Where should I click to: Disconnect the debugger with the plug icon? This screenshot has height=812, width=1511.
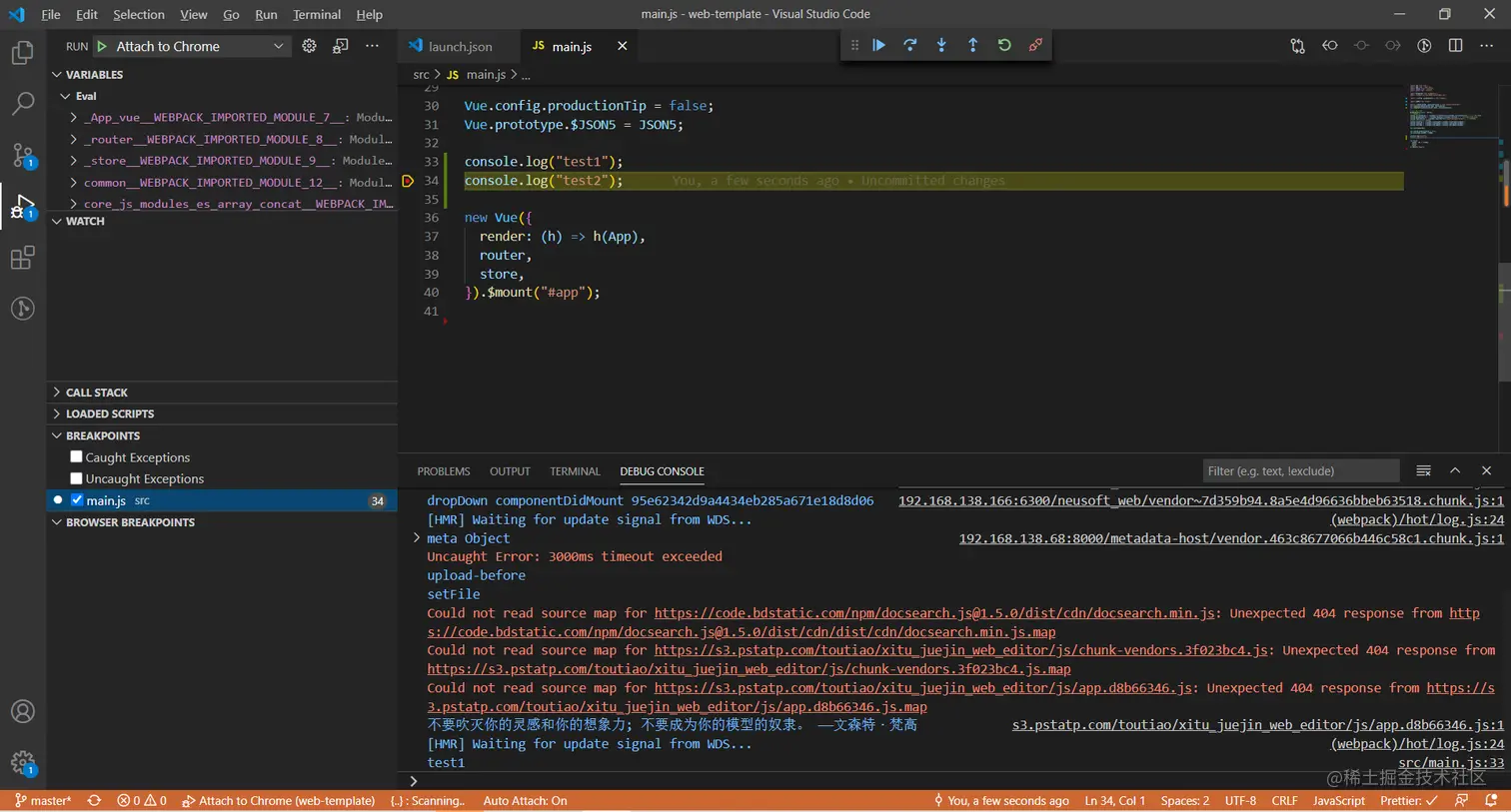point(1035,45)
